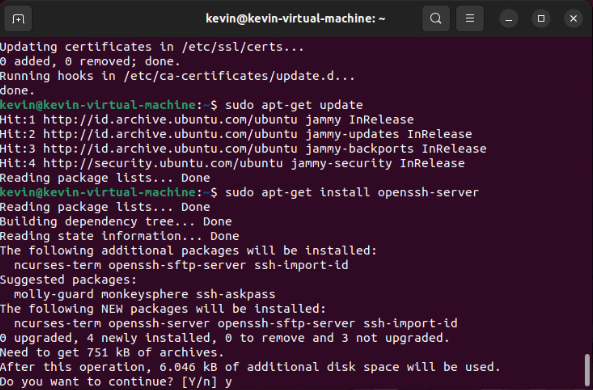
Task: Click the 'Do you want to continue? [Y/n] y' prompt
Action: tap(116, 382)
